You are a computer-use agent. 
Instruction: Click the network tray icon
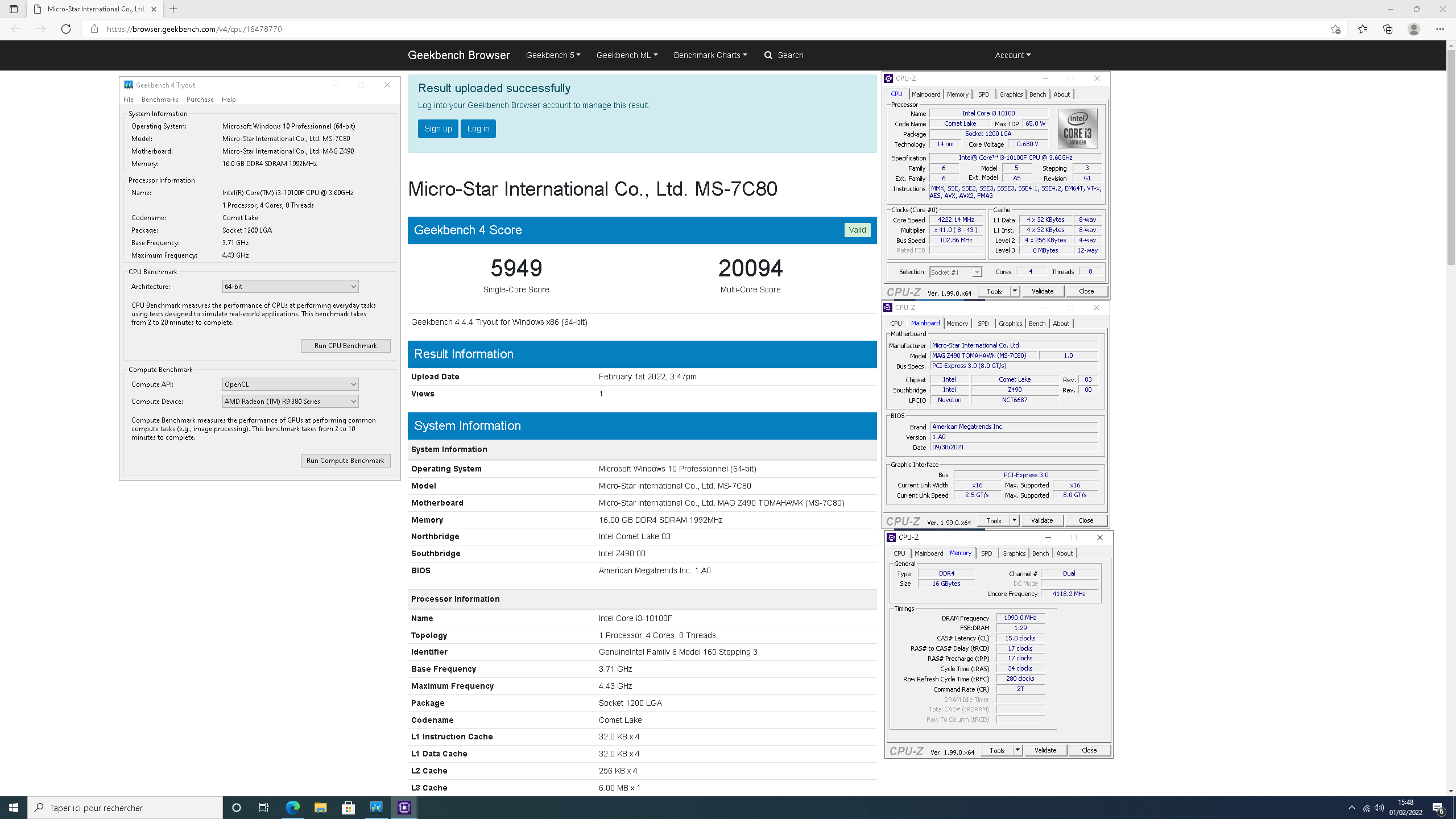coord(1366,808)
